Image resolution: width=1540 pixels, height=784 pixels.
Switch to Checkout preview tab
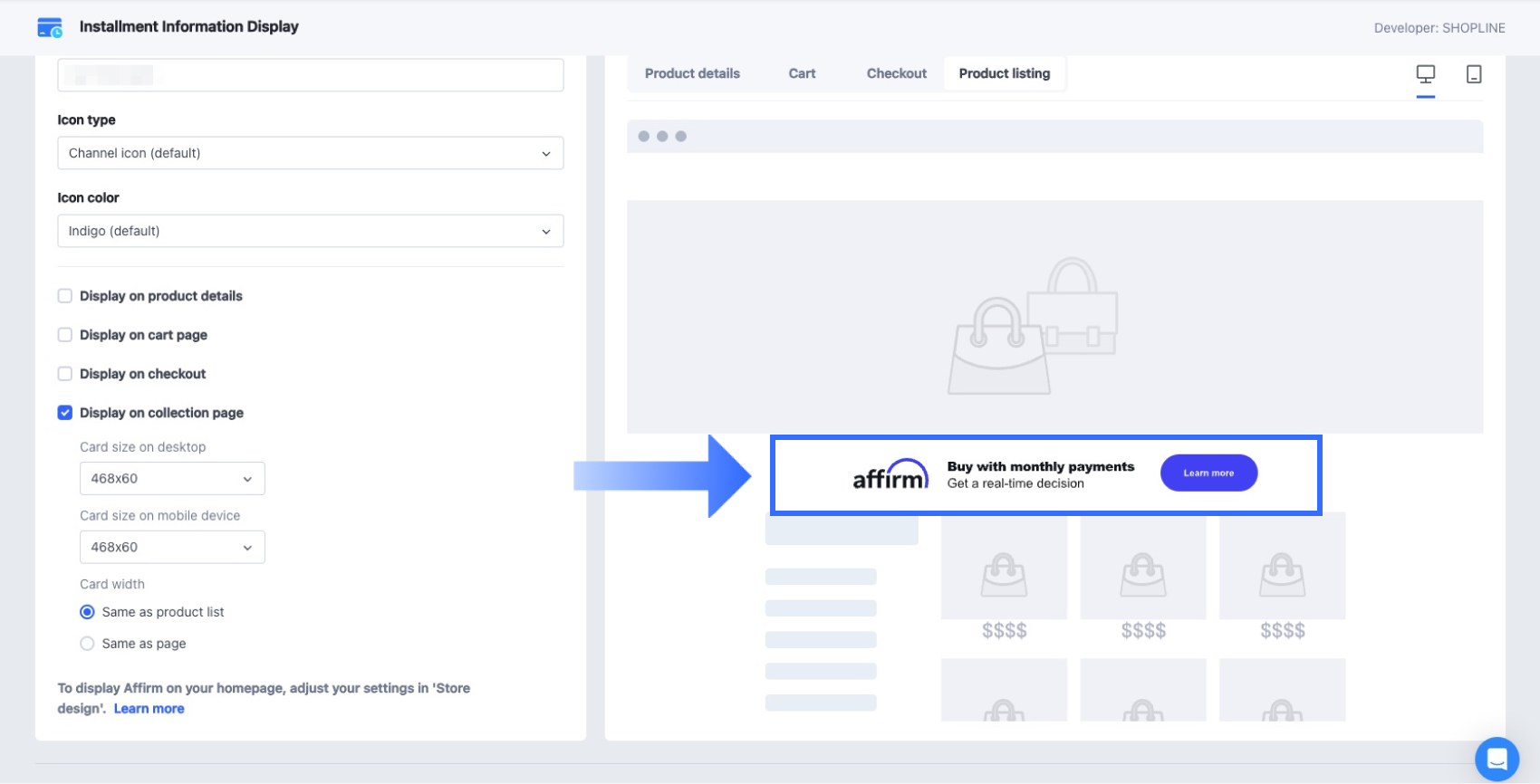coord(897,73)
